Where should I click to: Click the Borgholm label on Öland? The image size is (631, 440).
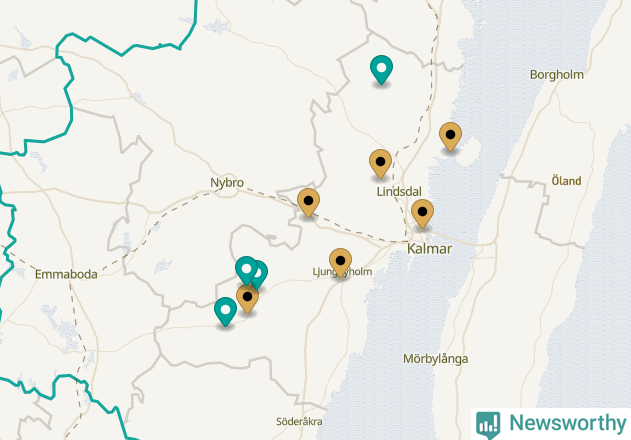557,75
